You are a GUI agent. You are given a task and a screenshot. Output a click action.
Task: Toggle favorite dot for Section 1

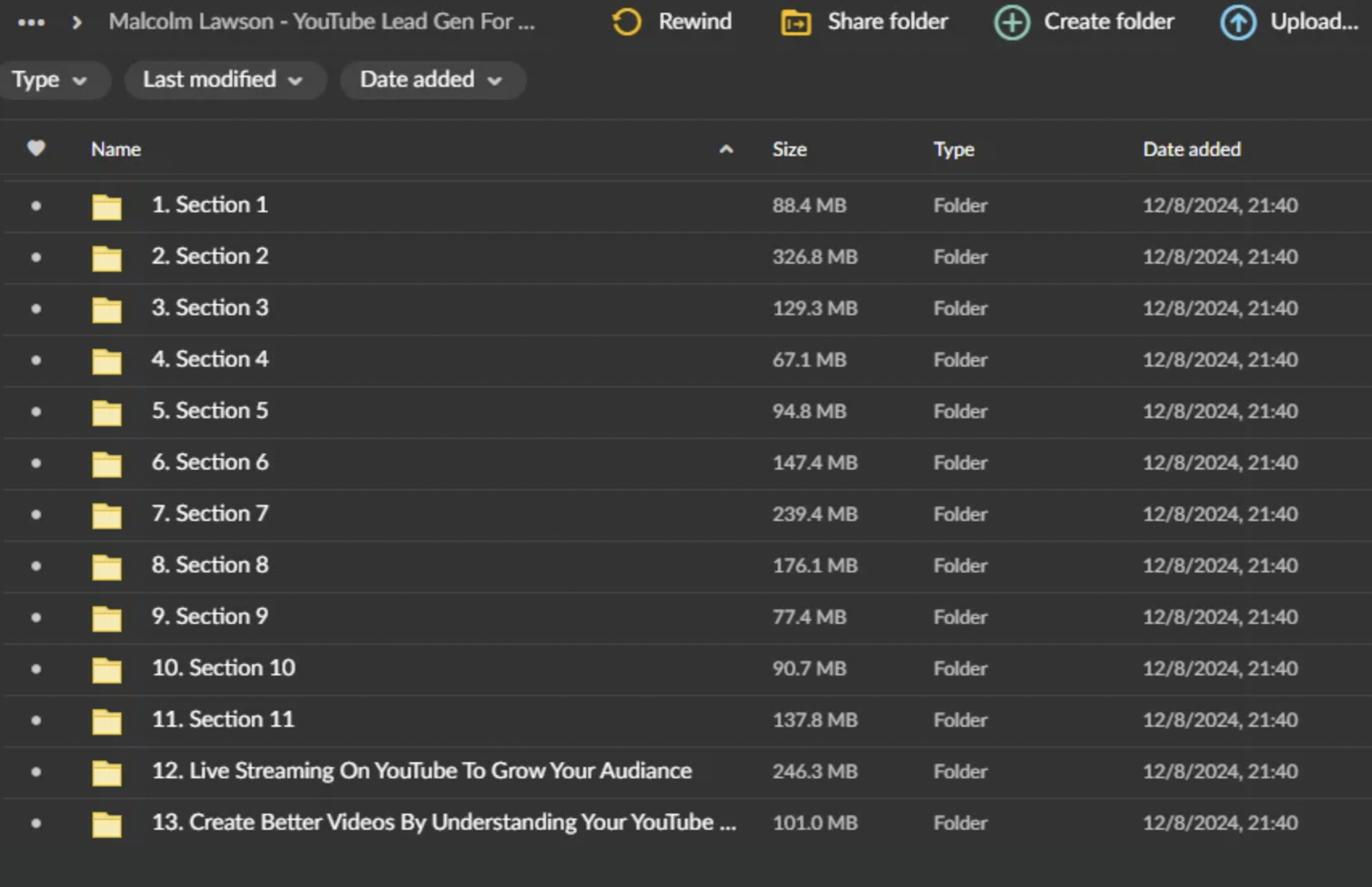click(x=35, y=205)
